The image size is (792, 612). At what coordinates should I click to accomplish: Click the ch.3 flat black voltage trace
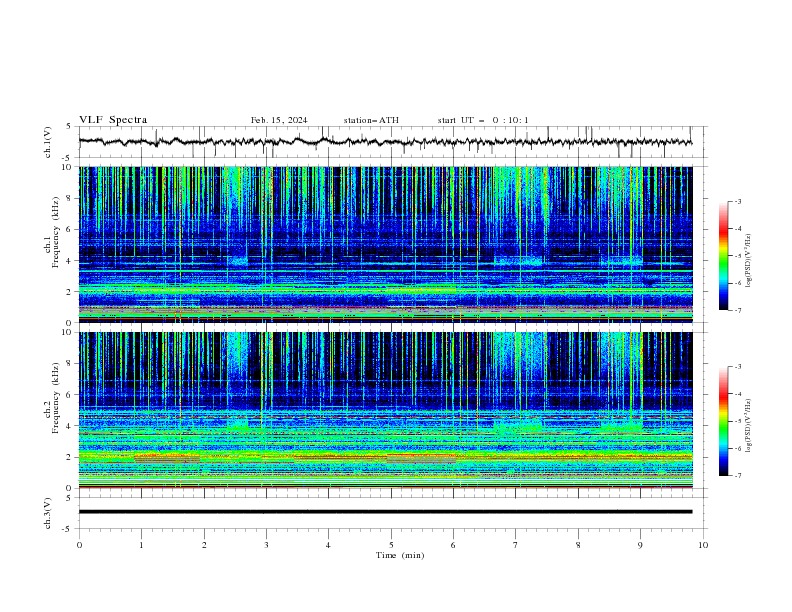click(385, 512)
